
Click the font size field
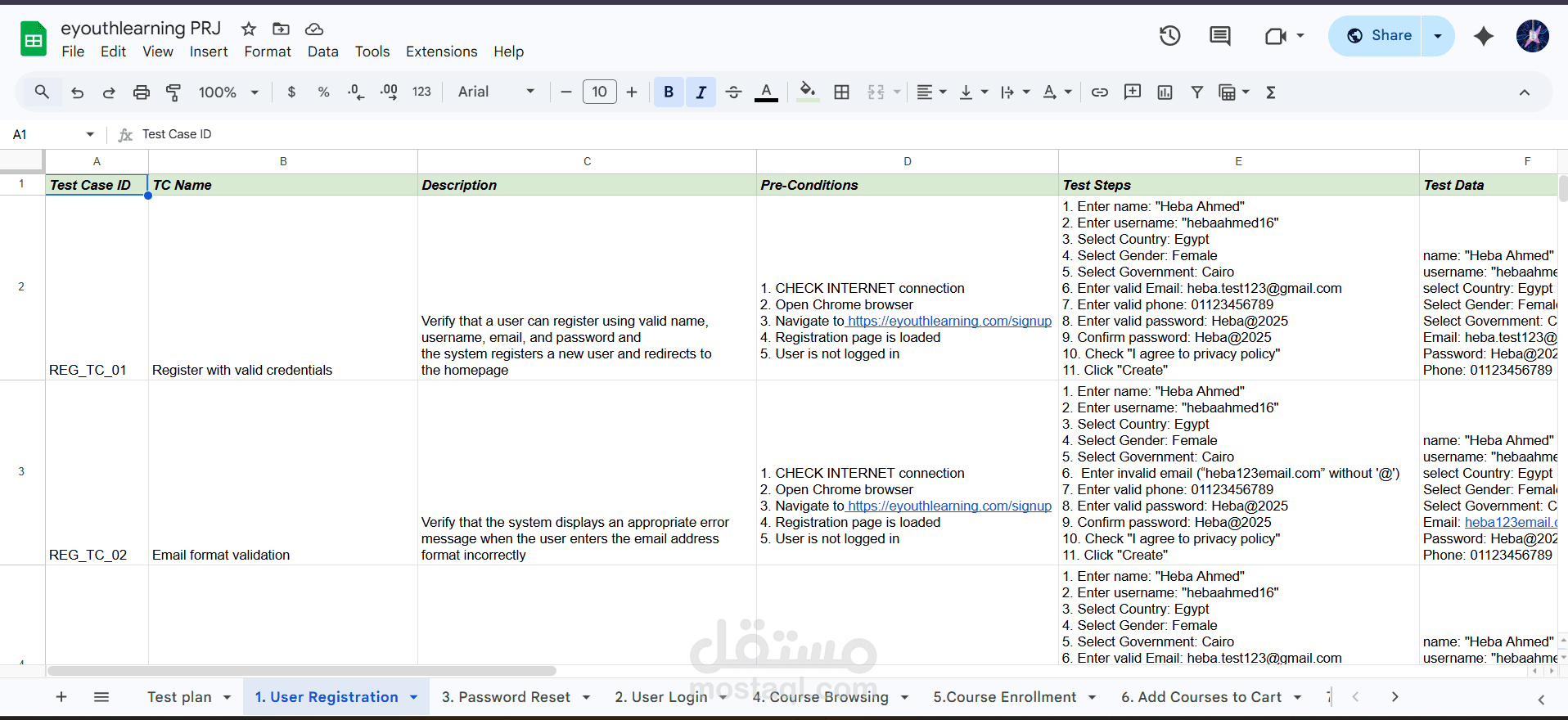599,92
